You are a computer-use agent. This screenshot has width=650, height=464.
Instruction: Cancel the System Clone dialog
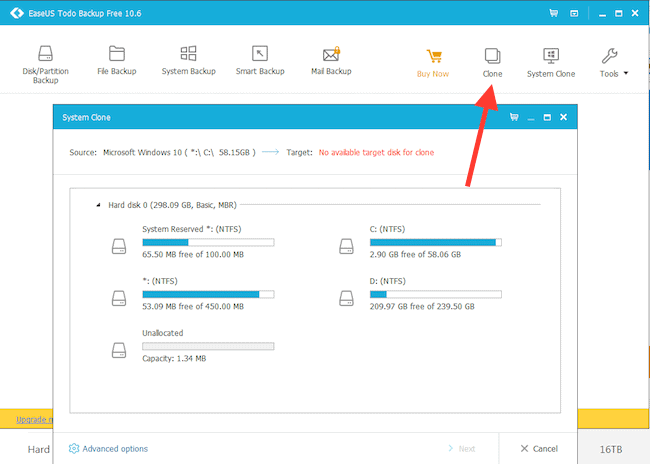539,449
